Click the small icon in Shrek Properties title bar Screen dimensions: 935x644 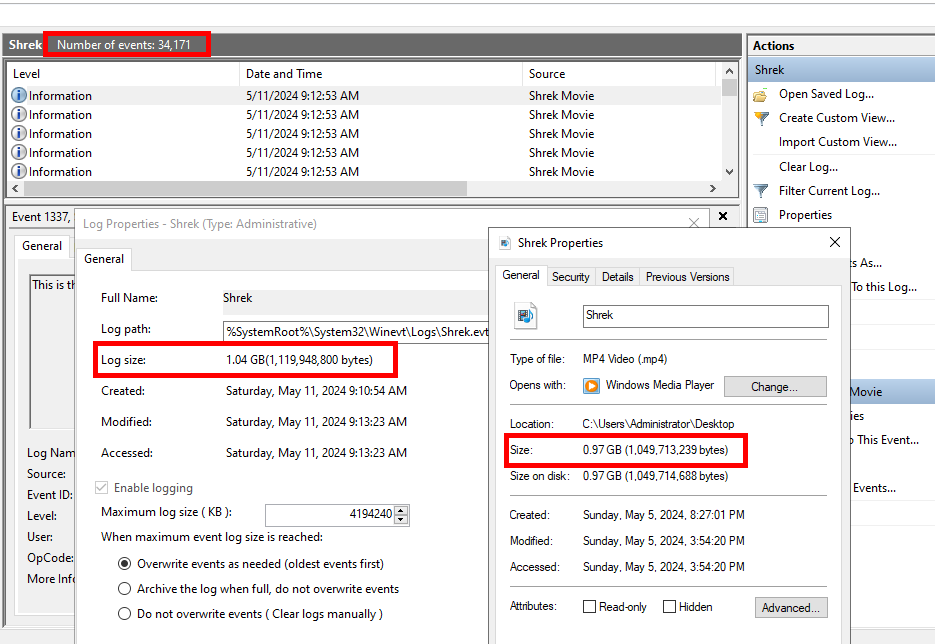(505, 243)
